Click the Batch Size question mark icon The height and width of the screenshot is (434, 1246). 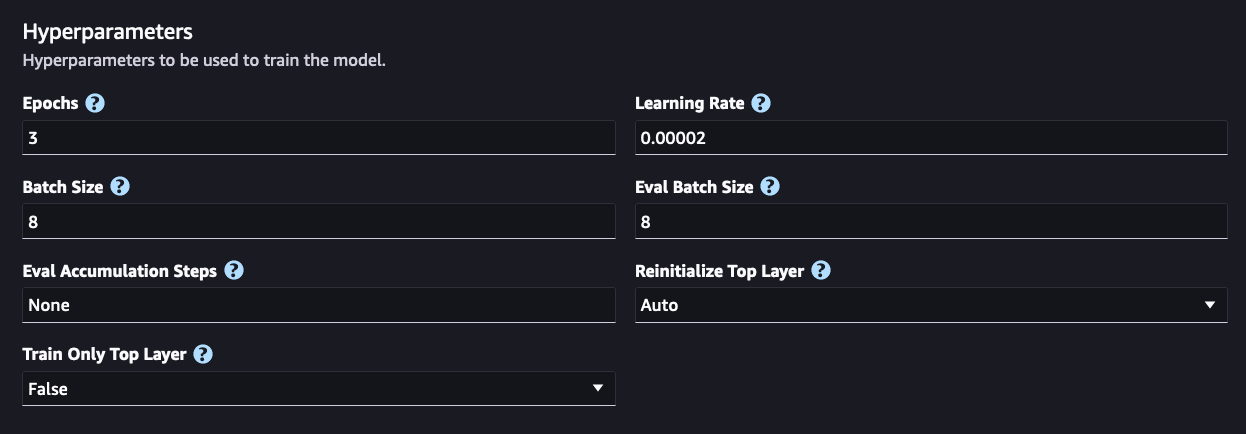click(120, 187)
